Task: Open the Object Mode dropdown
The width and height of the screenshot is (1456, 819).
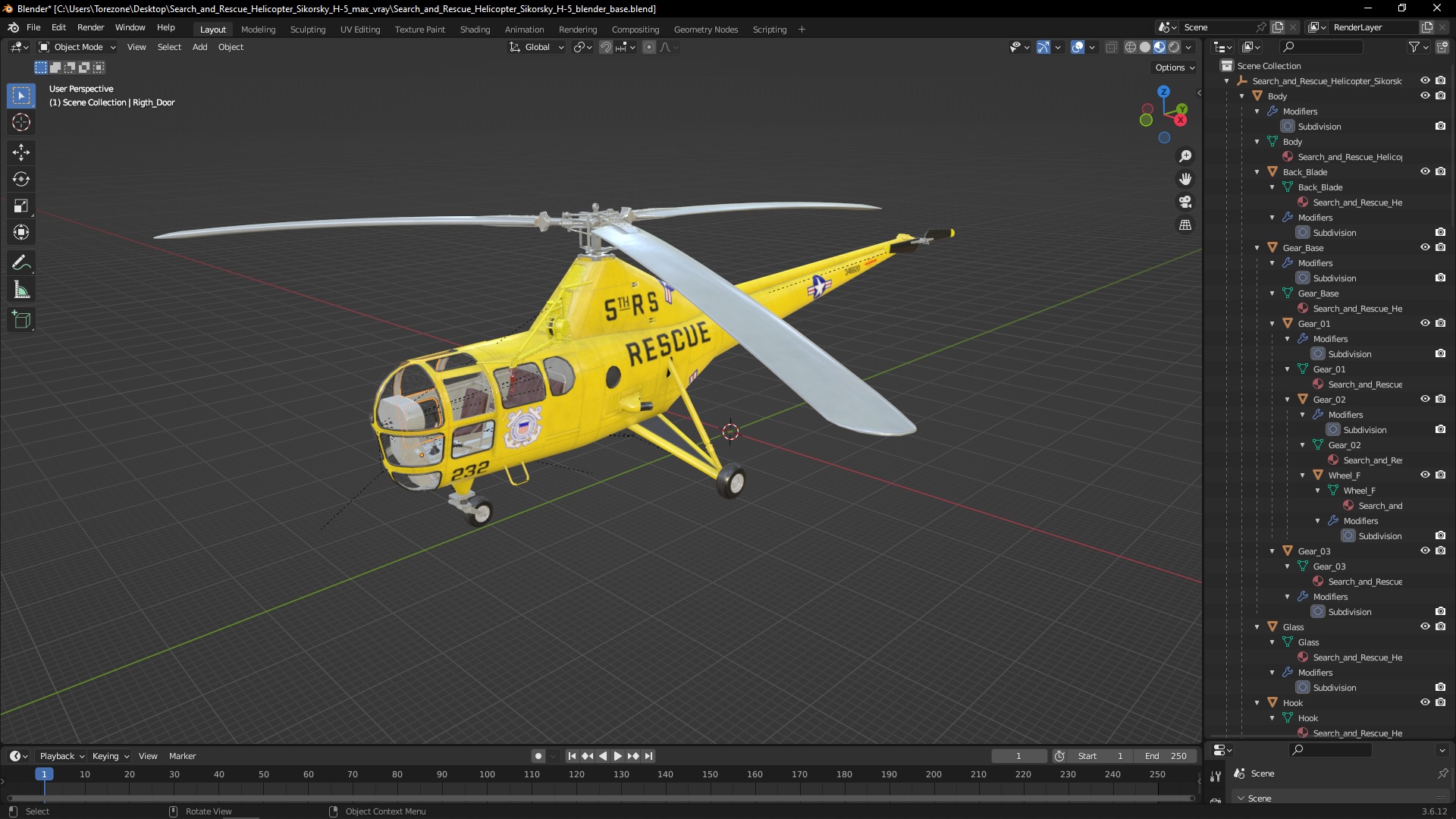Action: (77, 47)
